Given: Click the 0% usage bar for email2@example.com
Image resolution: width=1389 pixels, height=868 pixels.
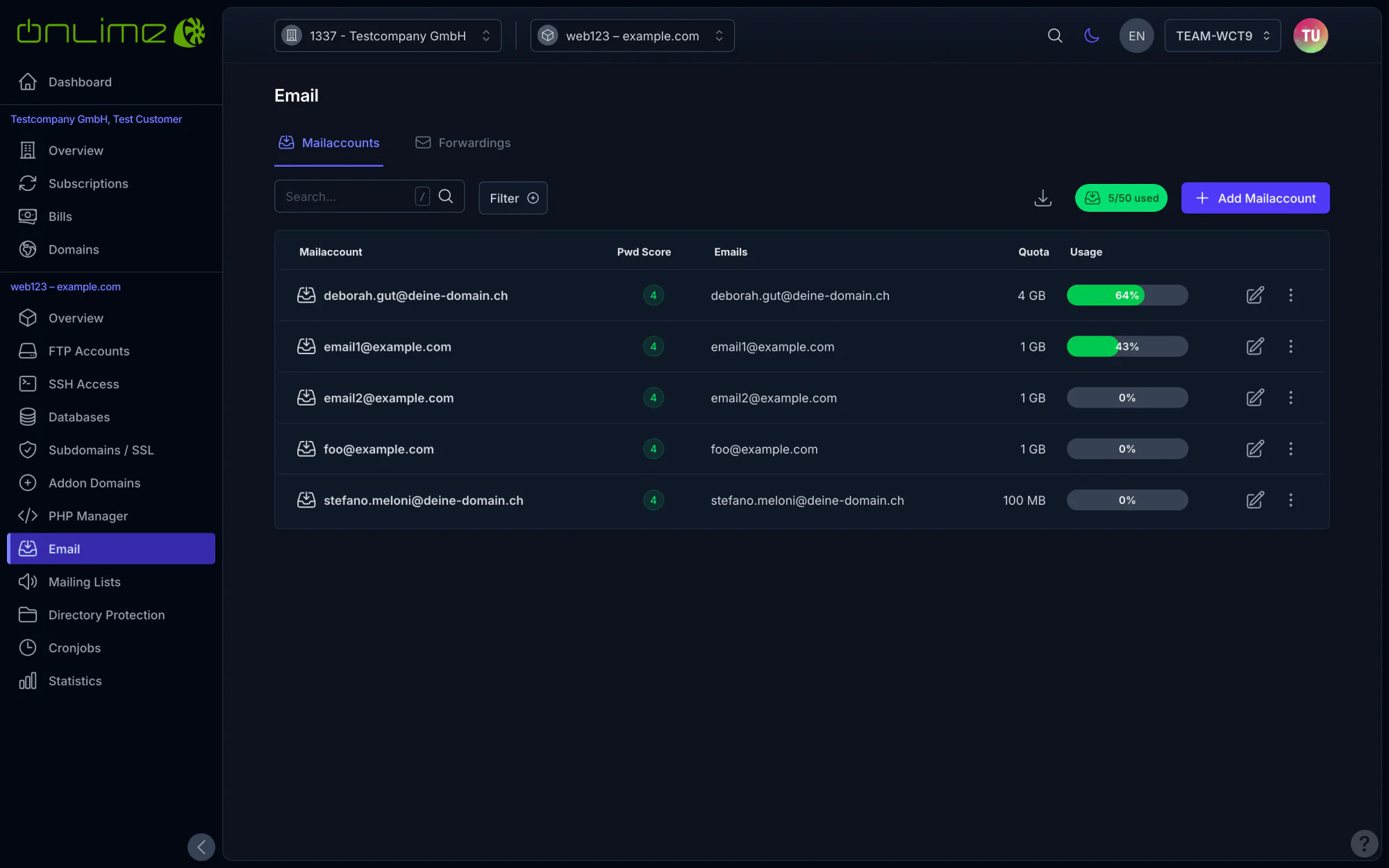Looking at the screenshot, I should click(1127, 398).
